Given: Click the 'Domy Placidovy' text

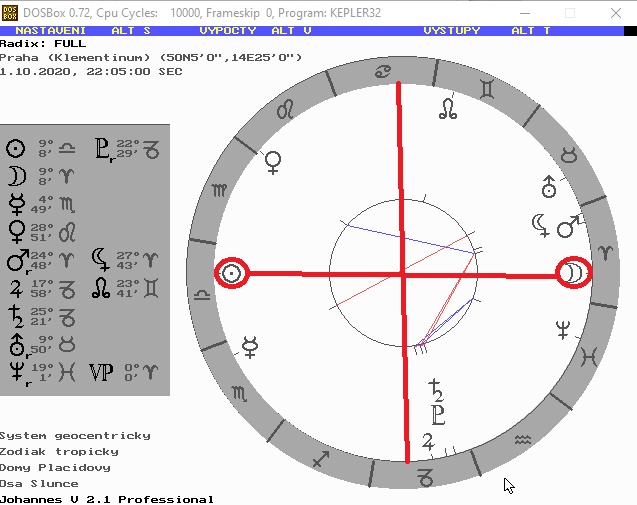Looking at the screenshot, I should [x=55, y=468].
